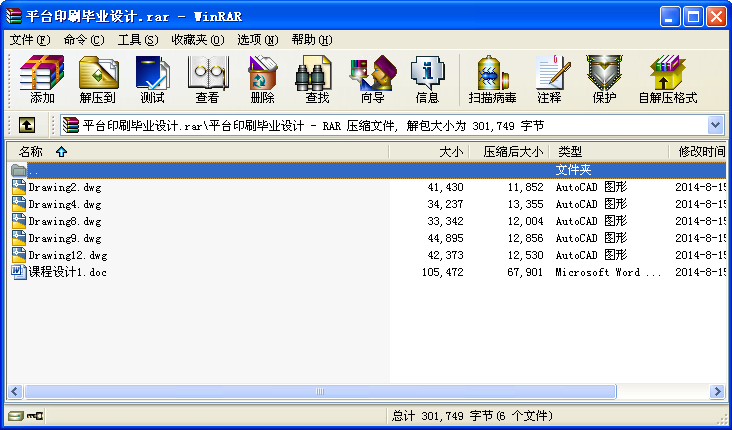The image size is (732, 430).
Task: Select the file name Drawing2.dwg
Action: click(65, 188)
